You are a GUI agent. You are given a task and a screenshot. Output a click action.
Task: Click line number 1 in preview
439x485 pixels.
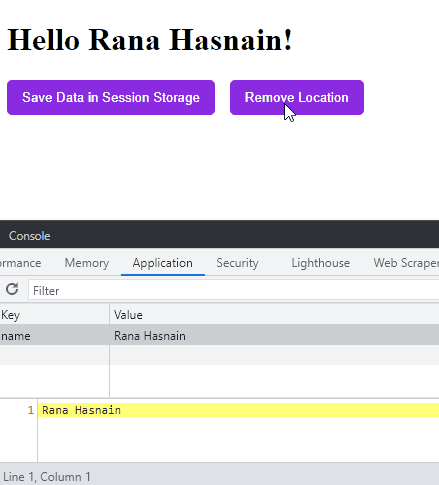pos(31,410)
